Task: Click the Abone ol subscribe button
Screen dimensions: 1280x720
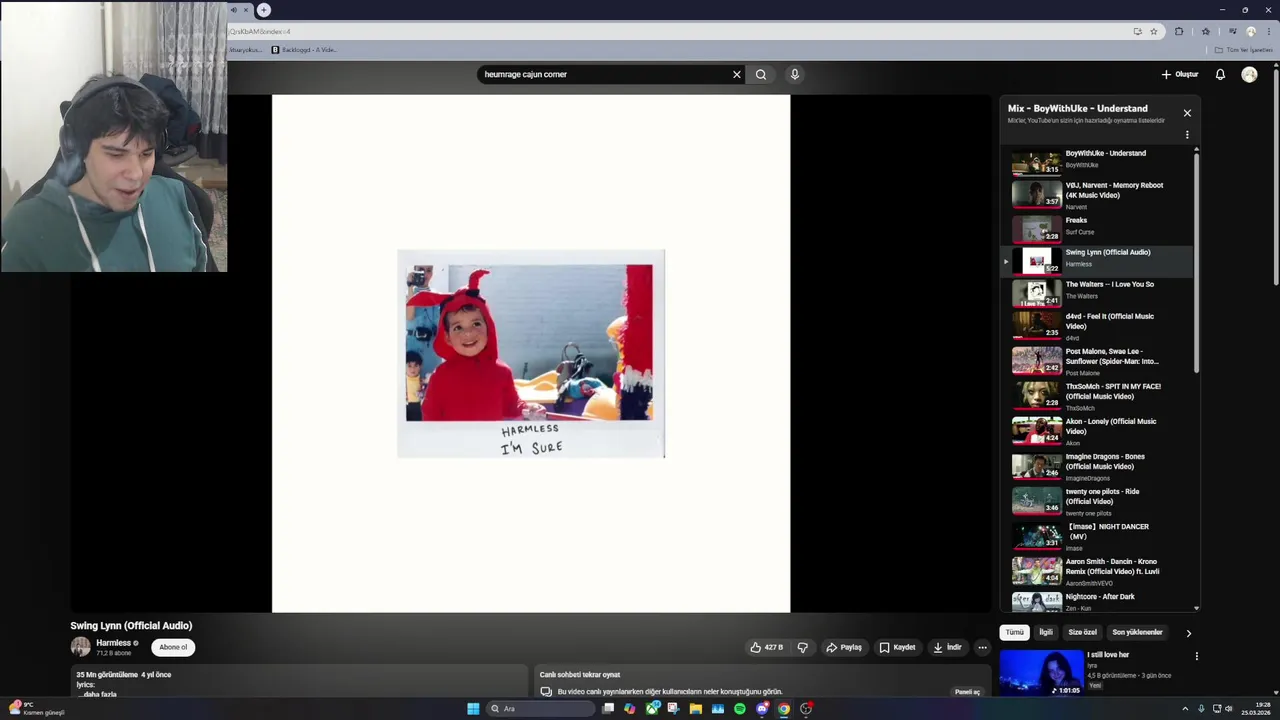Action: (x=173, y=647)
